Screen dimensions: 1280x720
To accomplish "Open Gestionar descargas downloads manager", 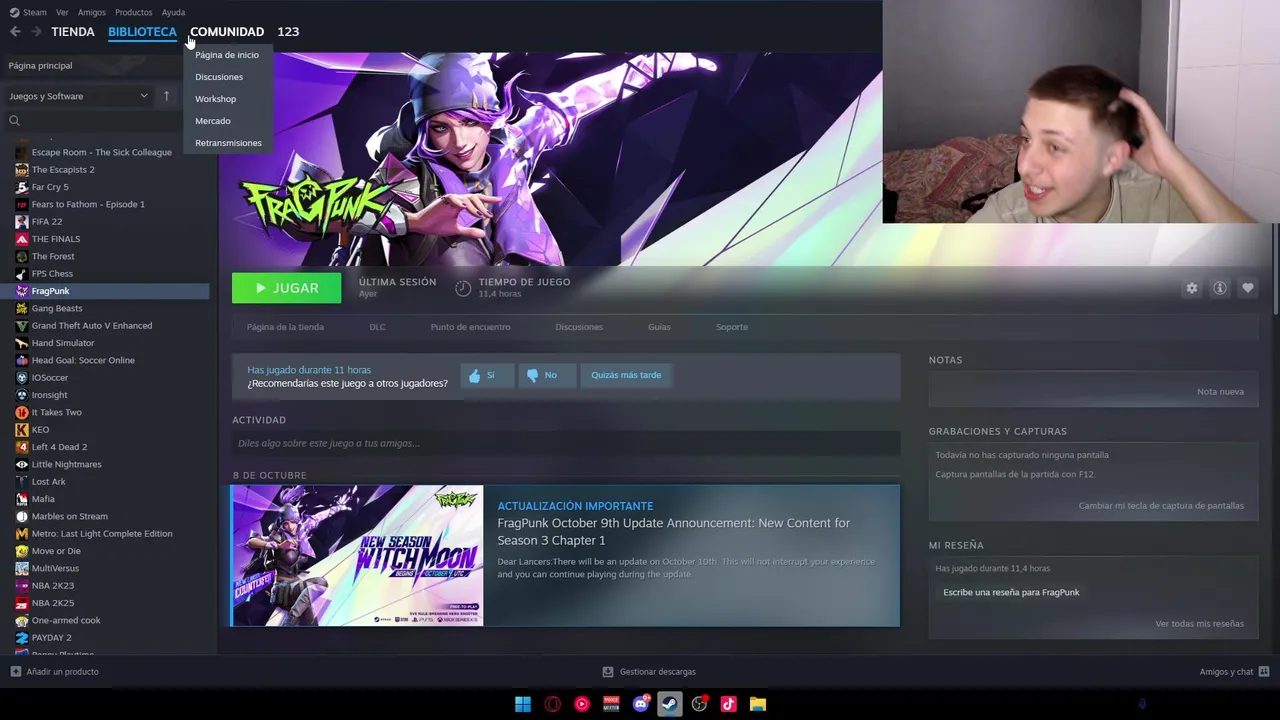I will coord(649,672).
